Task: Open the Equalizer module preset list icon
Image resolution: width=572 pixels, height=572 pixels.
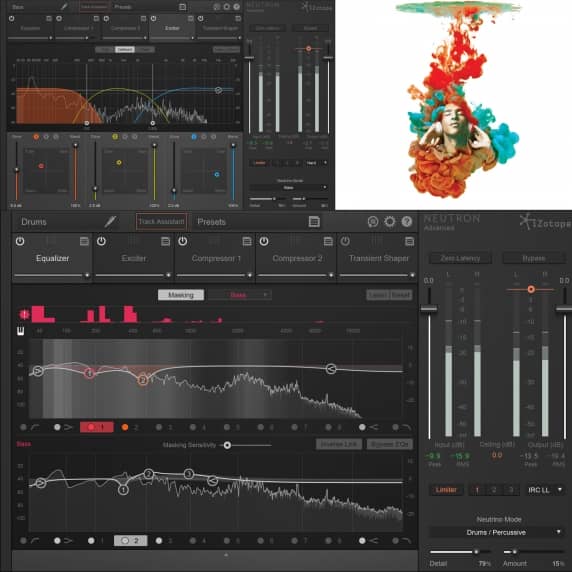Action: [84, 241]
